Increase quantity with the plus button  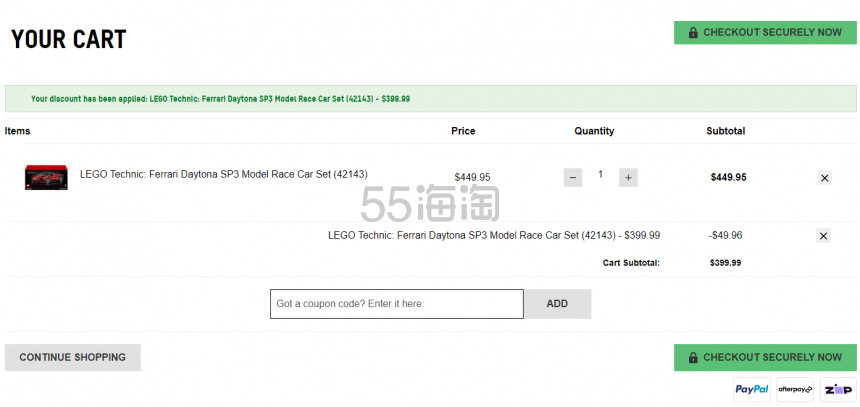pyautogui.click(x=629, y=178)
